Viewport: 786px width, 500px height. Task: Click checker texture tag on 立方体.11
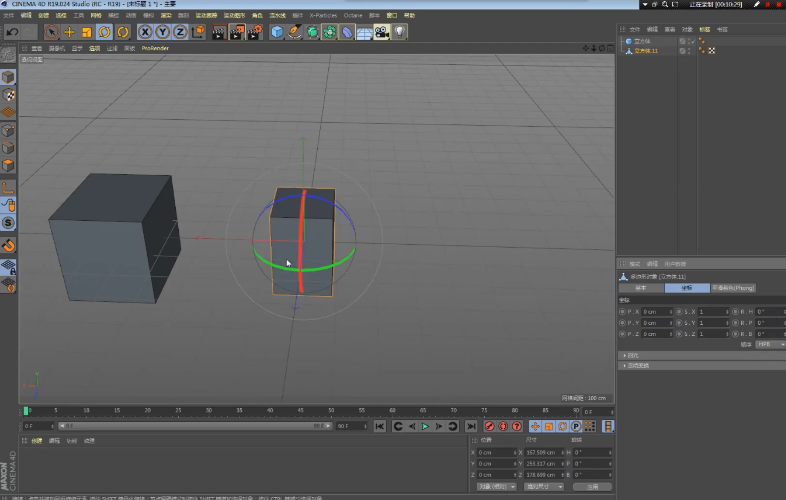pos(711,51)
